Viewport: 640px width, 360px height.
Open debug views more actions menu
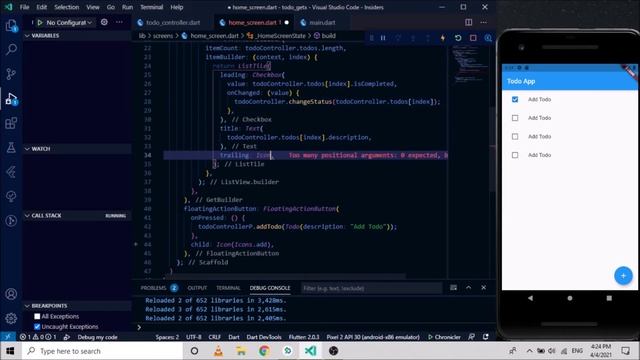click(x=119, y=22)
